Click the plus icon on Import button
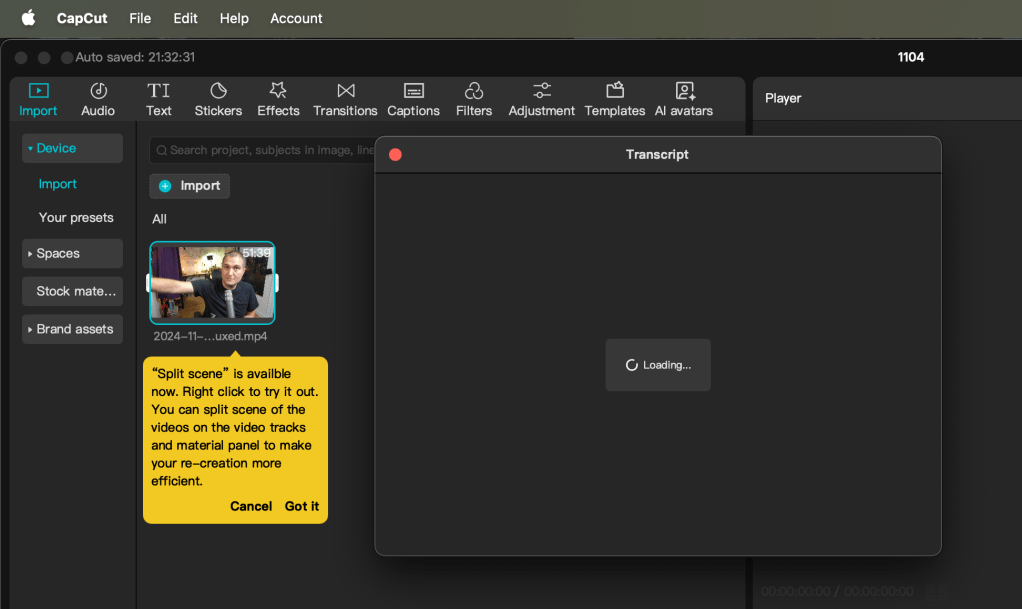1022x609 pixels. pyautogui.click(x=166, y=186)
